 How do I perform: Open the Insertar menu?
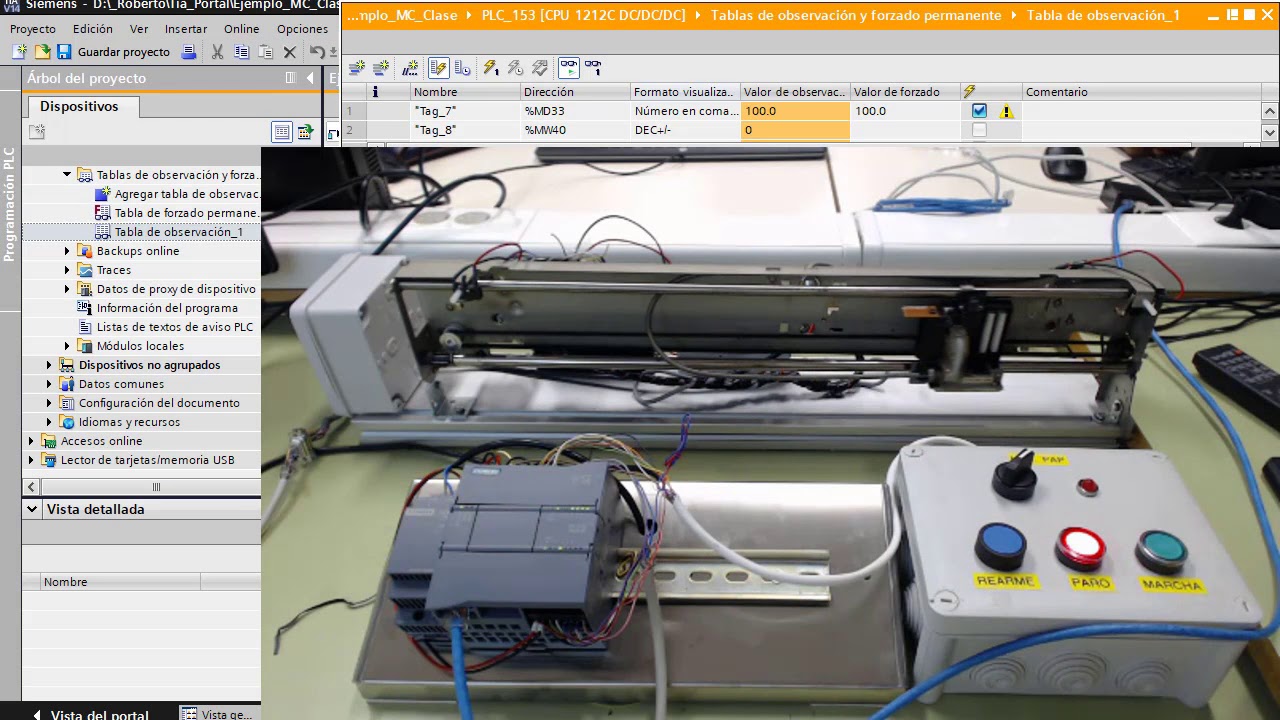pyautogui.click(x=186, y=29)
